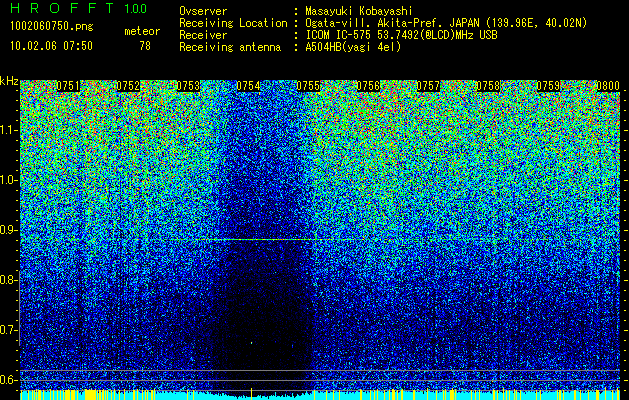Click the 0.8 frequency axis label
Screen dimensions: 629x400
[x=8, y=280]
